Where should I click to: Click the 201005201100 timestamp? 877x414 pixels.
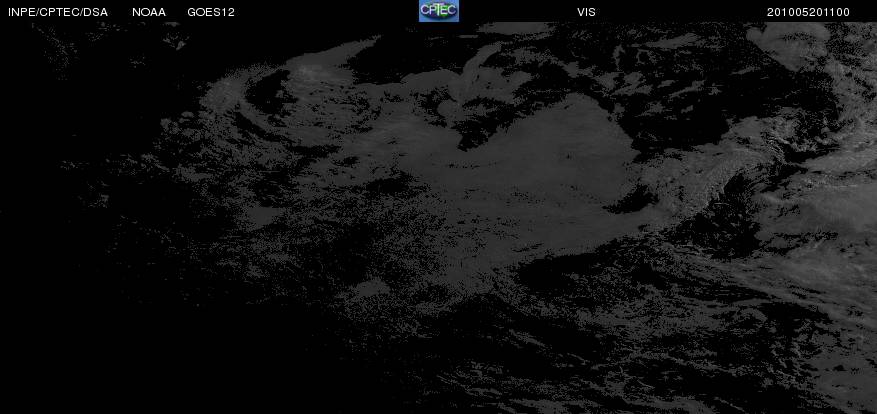point(808,12)
